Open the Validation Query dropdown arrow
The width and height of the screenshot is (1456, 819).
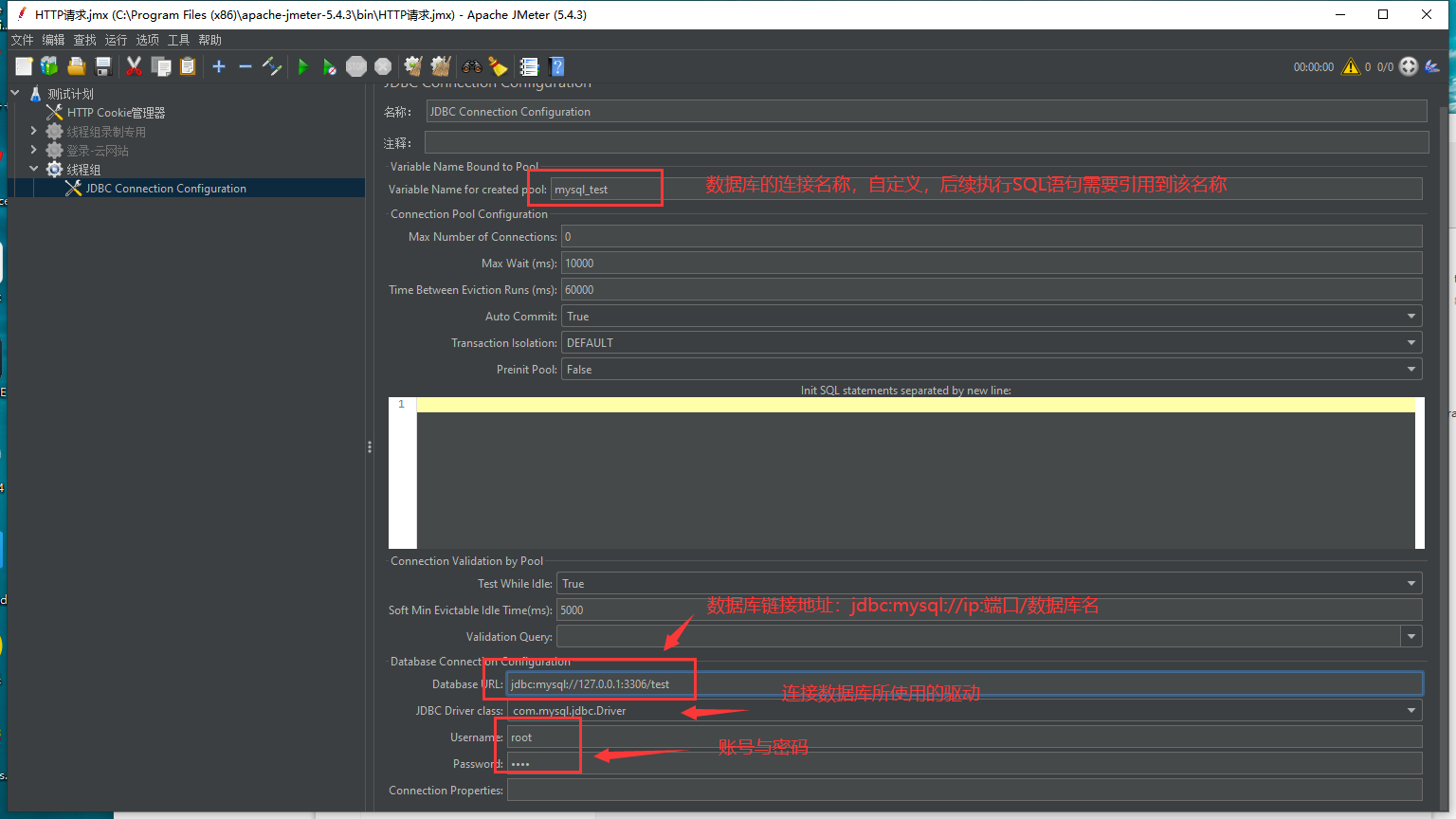[1411, 637]
